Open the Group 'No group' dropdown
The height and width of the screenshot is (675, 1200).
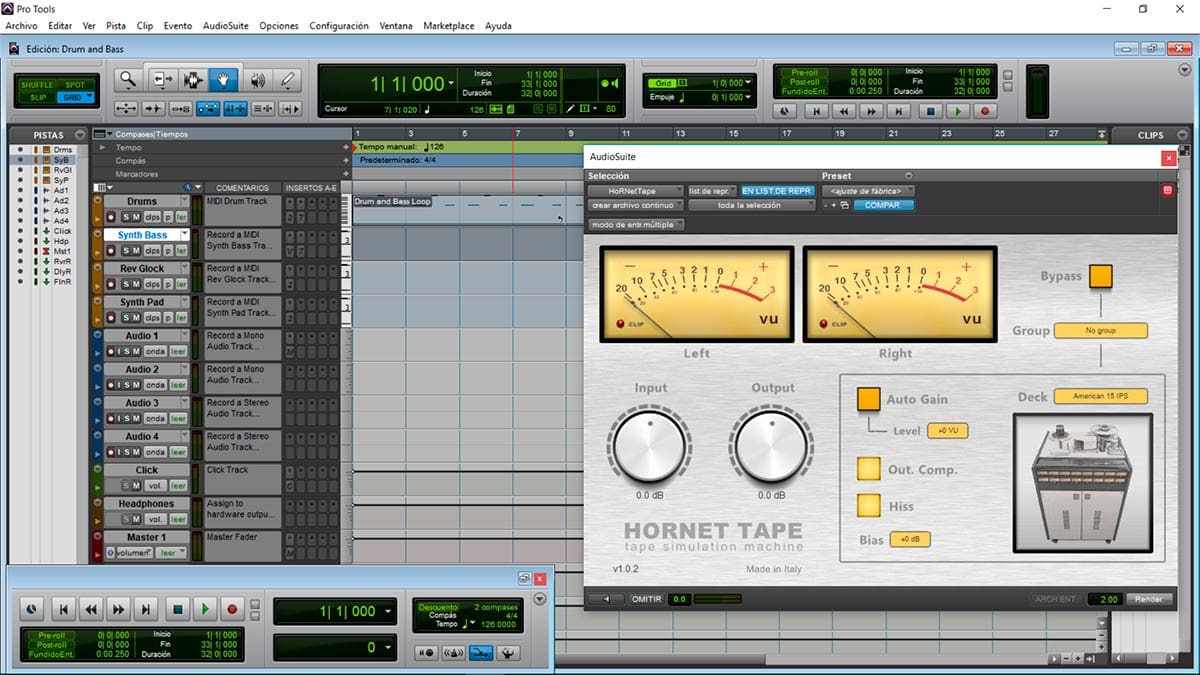click(1101, 330)
